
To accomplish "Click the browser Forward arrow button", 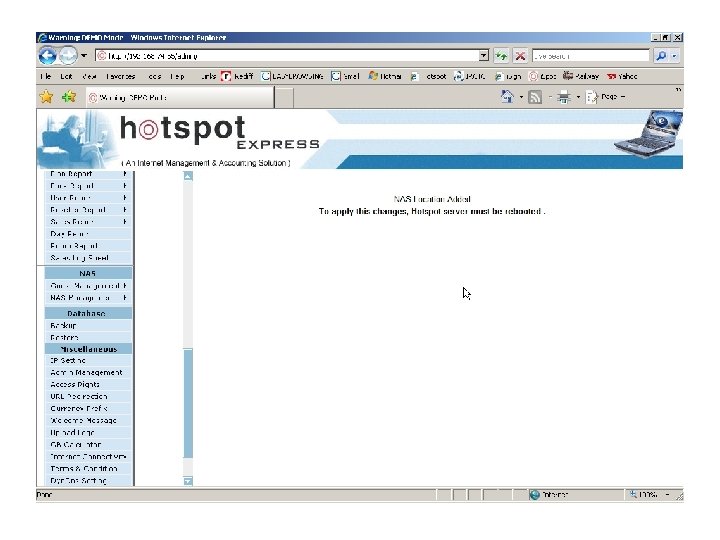I will (68, 56).
